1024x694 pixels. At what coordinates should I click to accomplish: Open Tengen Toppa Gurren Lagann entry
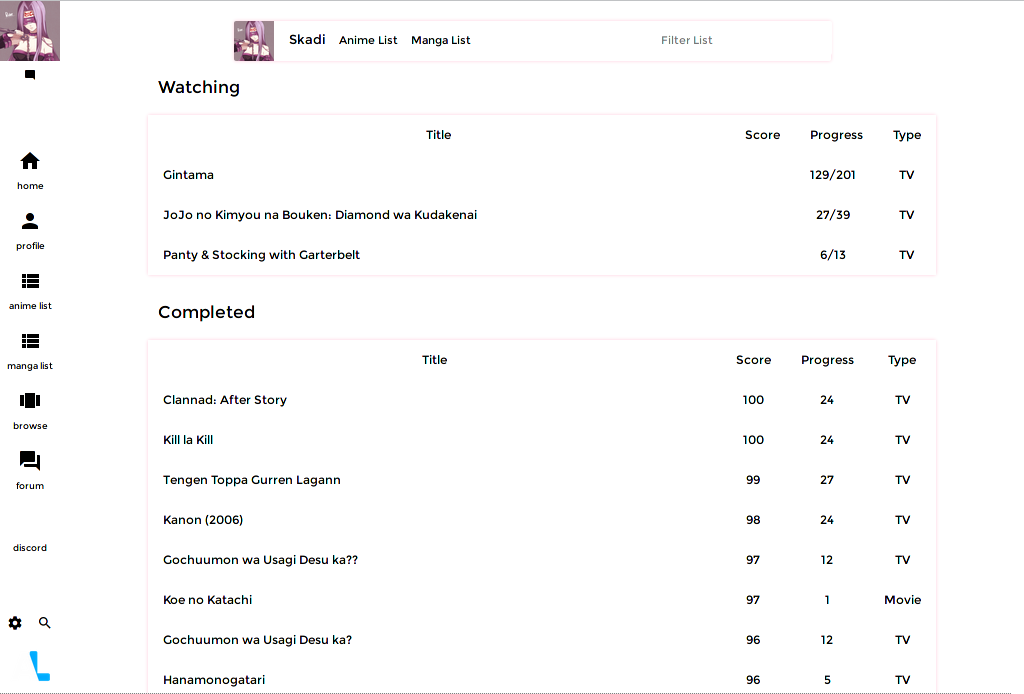251,480
